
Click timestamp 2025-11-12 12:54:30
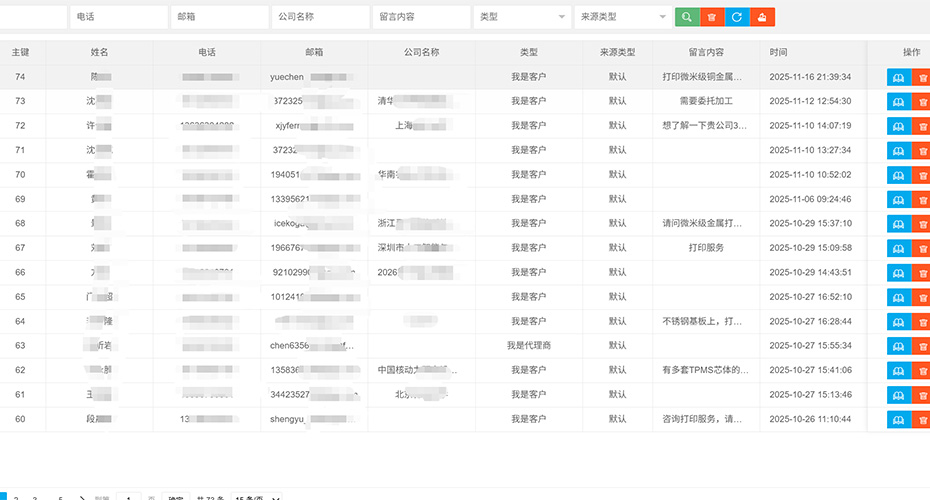click(x=810, y=101)
